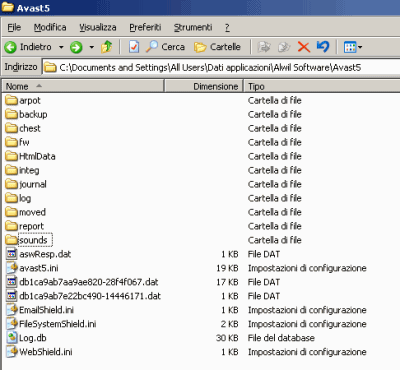
Task: Click the 30 KB size of Log.db
Action: (227, 338)
